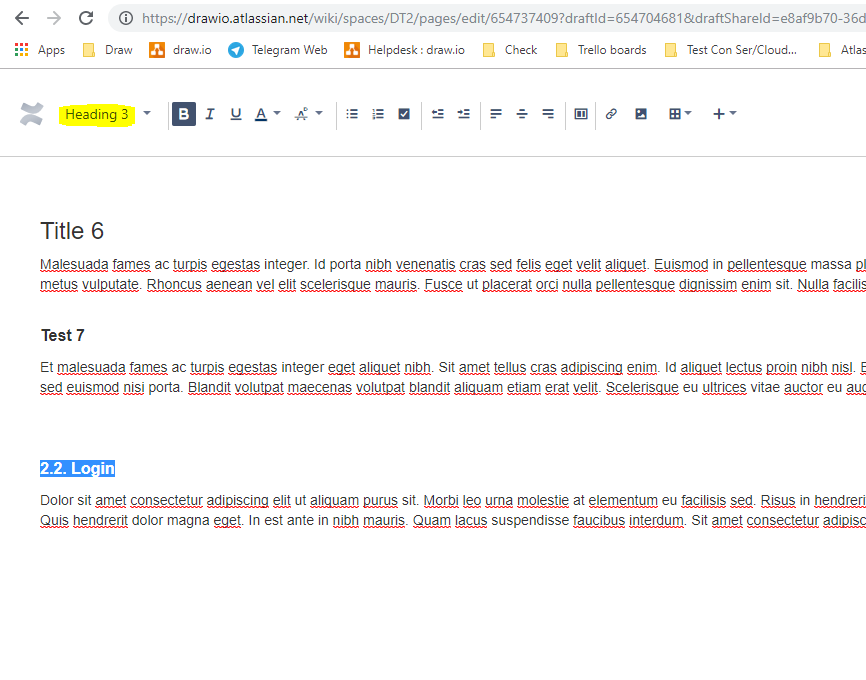
Task: Insert a bullet list
Action: [x=352, y=114]
